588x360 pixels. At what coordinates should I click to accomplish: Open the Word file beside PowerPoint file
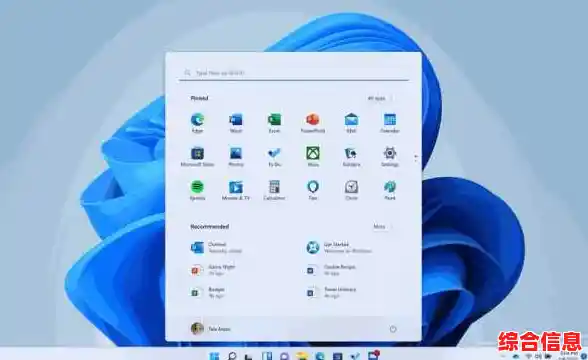click(331, 270)
